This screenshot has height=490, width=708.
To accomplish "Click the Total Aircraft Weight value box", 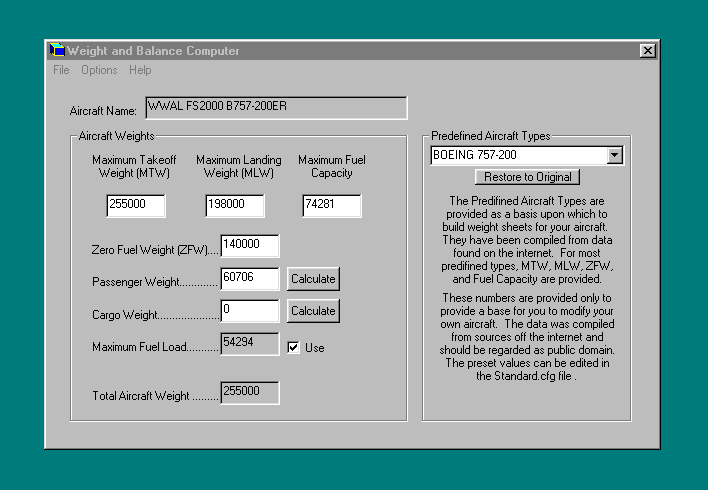I will (x=250, y=393).
